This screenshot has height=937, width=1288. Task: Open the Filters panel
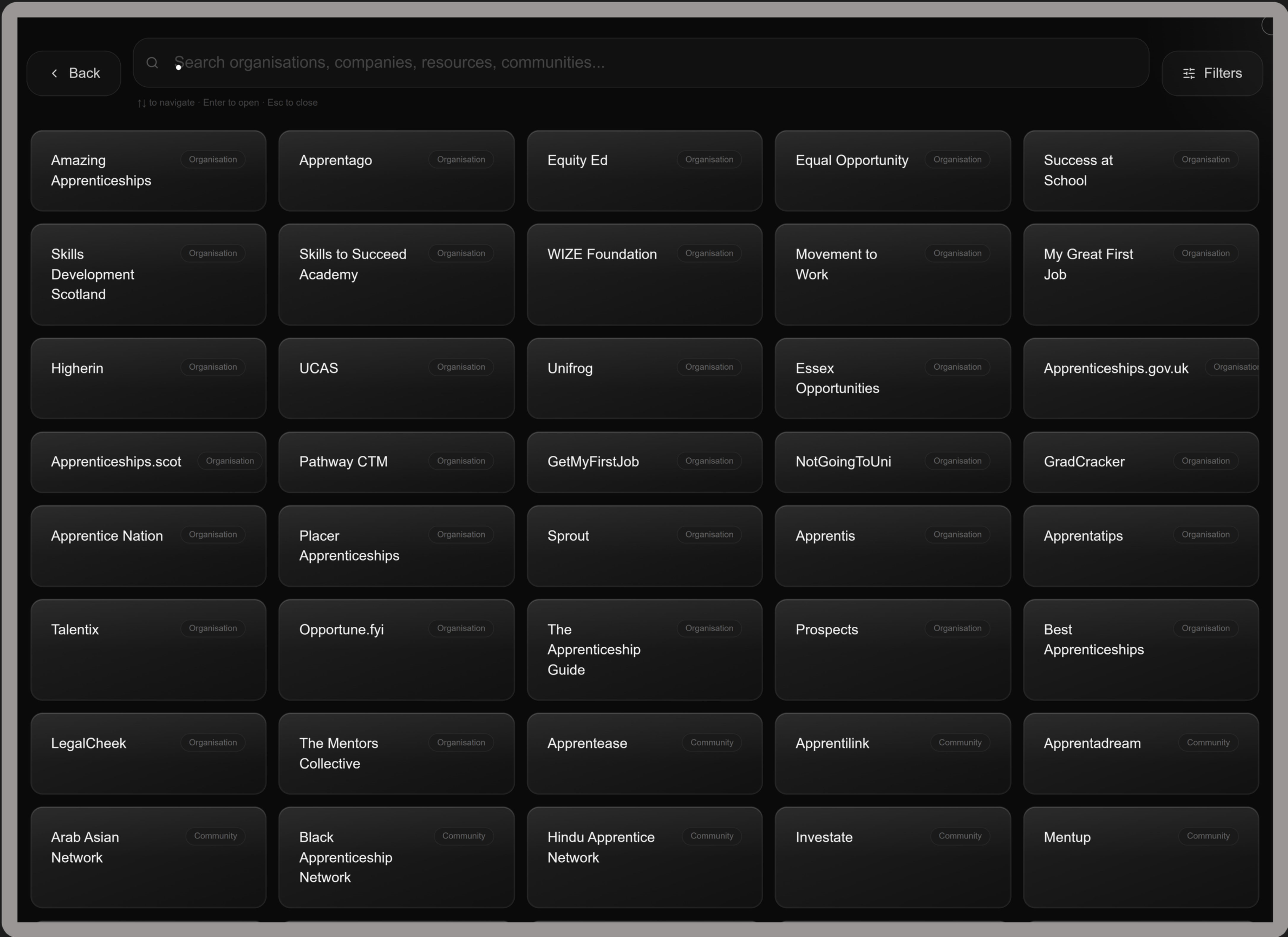[1212, 73]
